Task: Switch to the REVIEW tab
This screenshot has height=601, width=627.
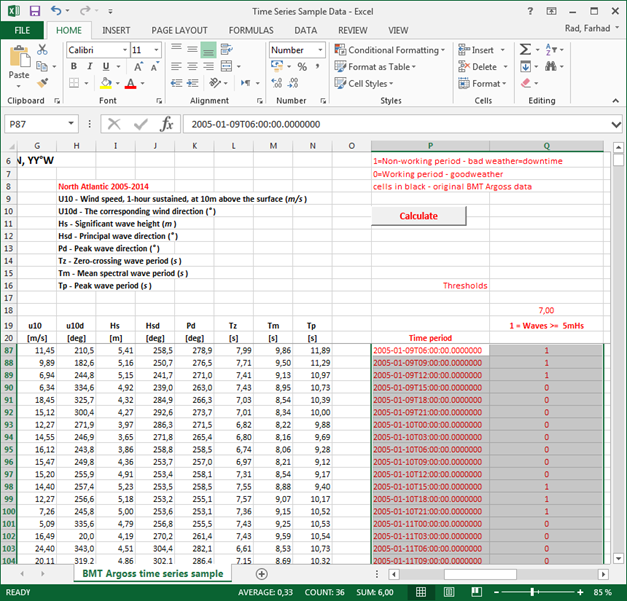Action: (352, 30)
